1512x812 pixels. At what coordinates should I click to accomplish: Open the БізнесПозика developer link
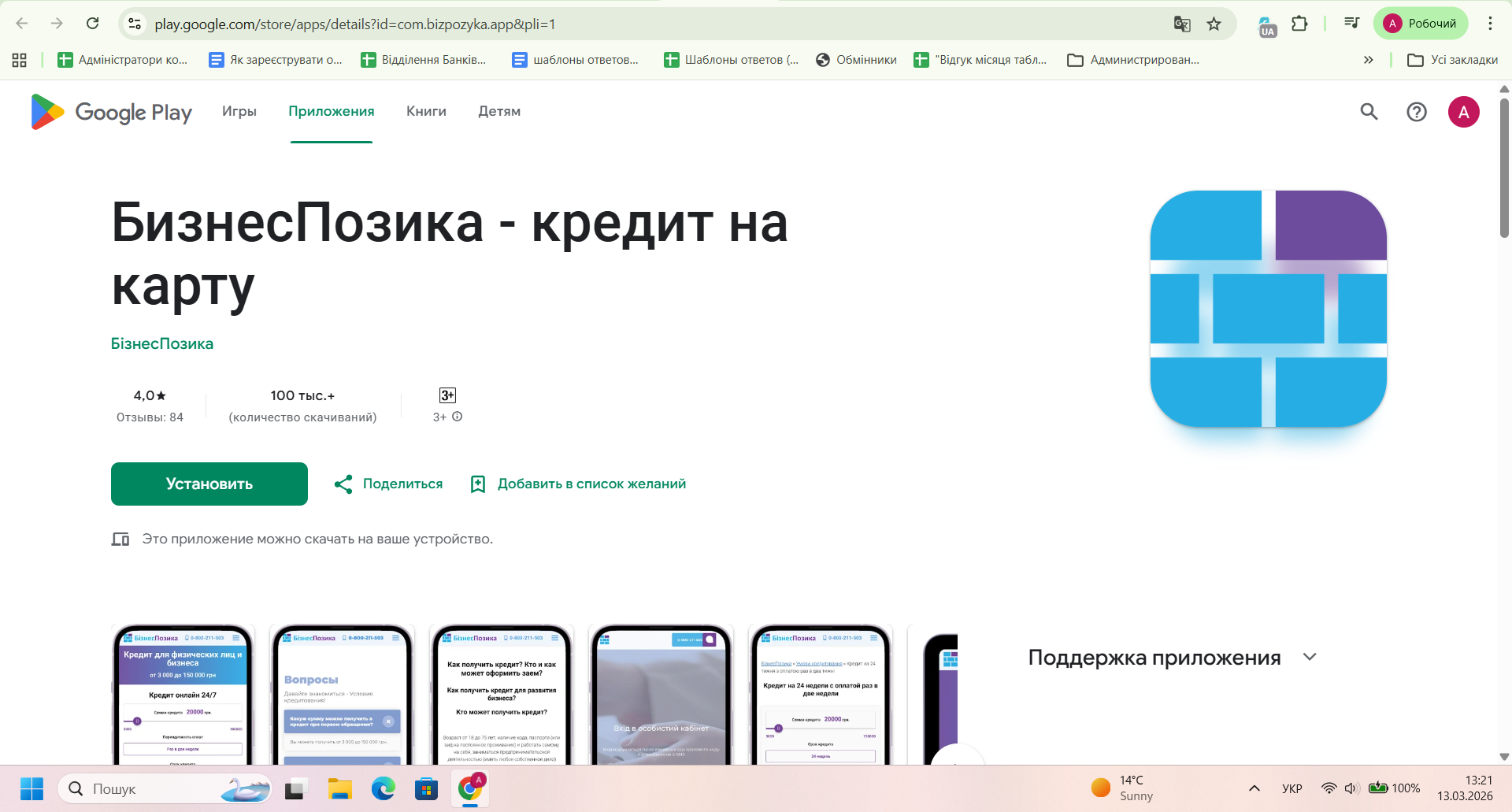click(162, 343)
